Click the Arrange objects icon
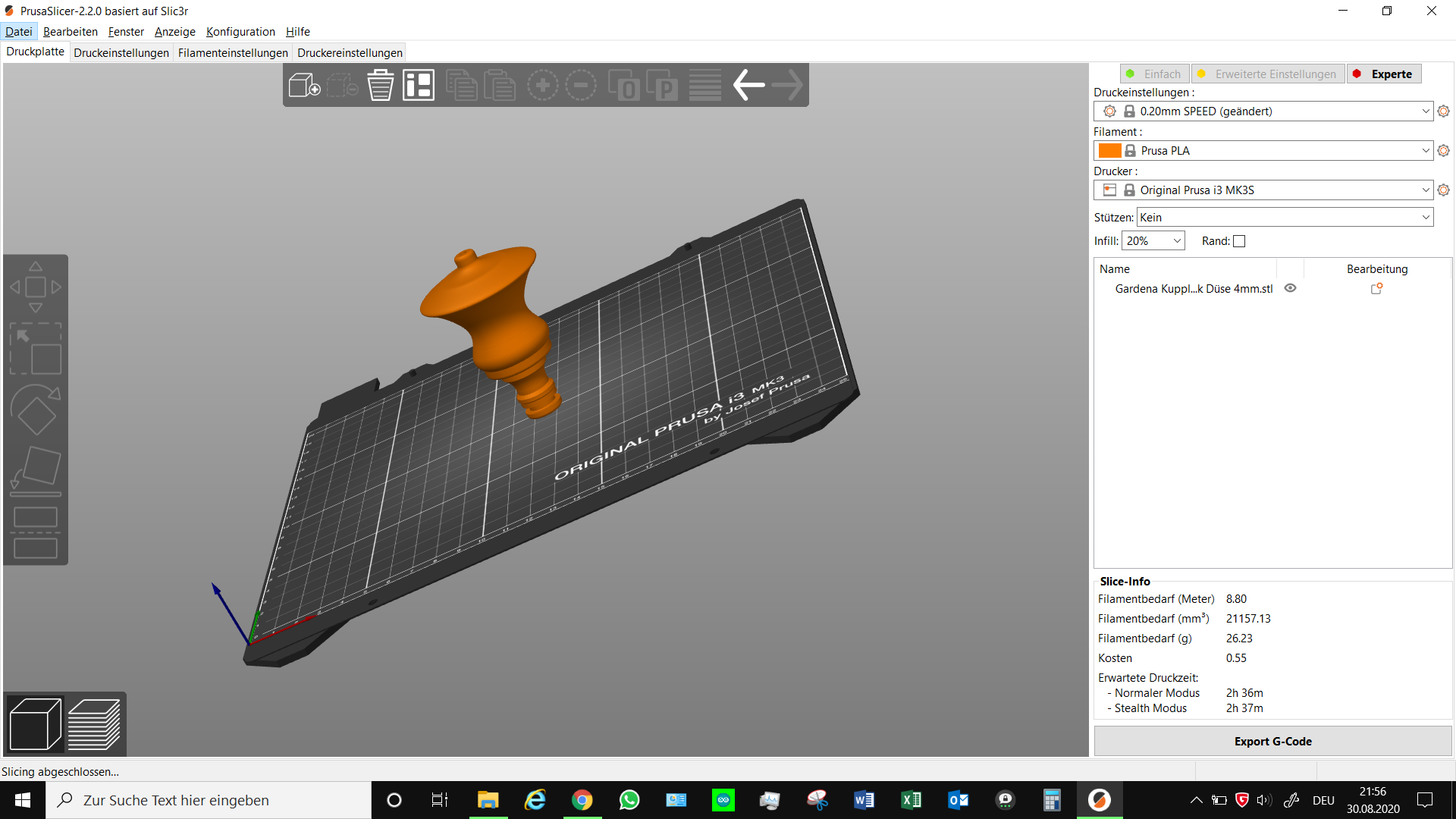This screenshot has height=819, width=1456. pyautogui.click(x=419, y=85)
